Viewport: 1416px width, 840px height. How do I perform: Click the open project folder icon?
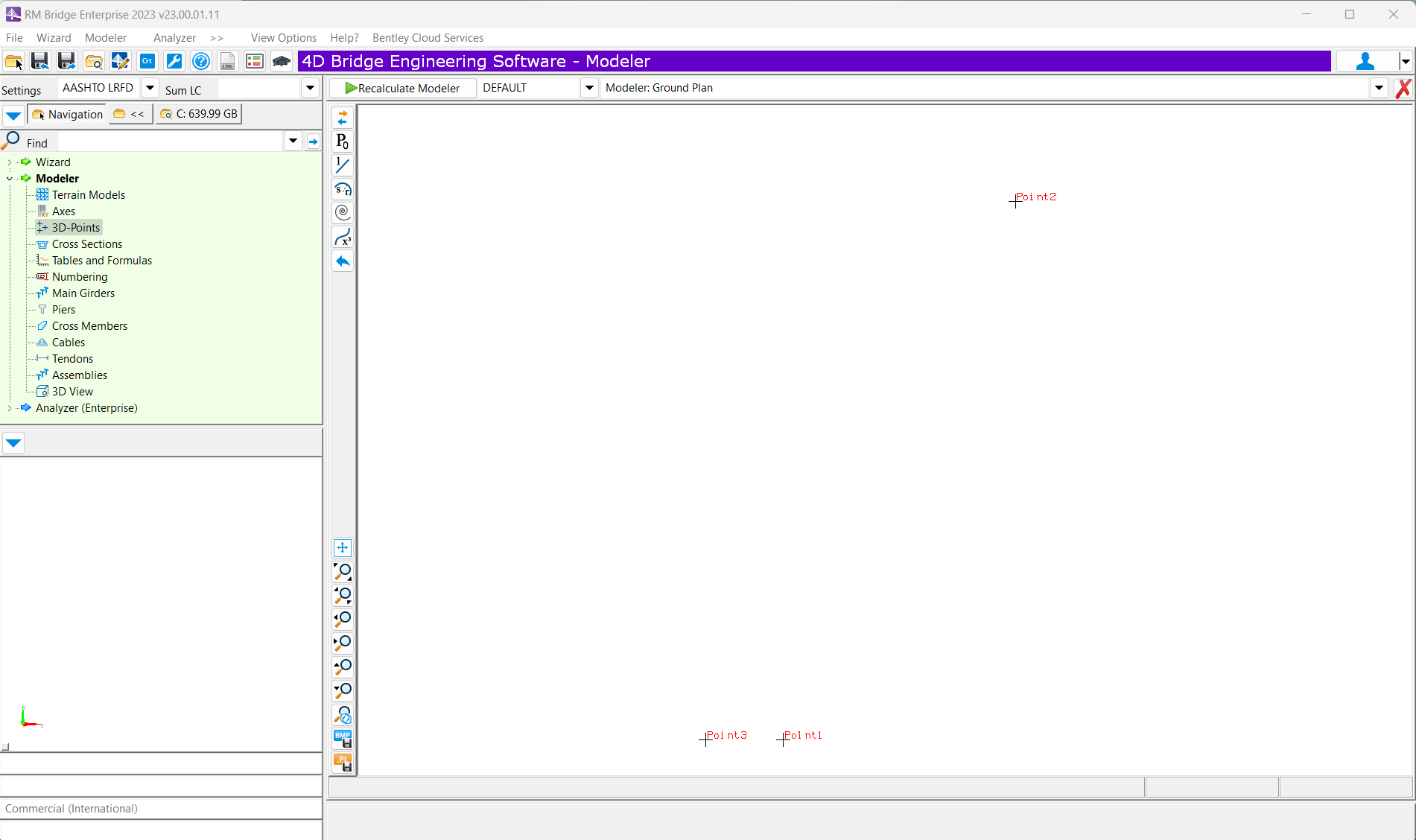coord(13,62)
